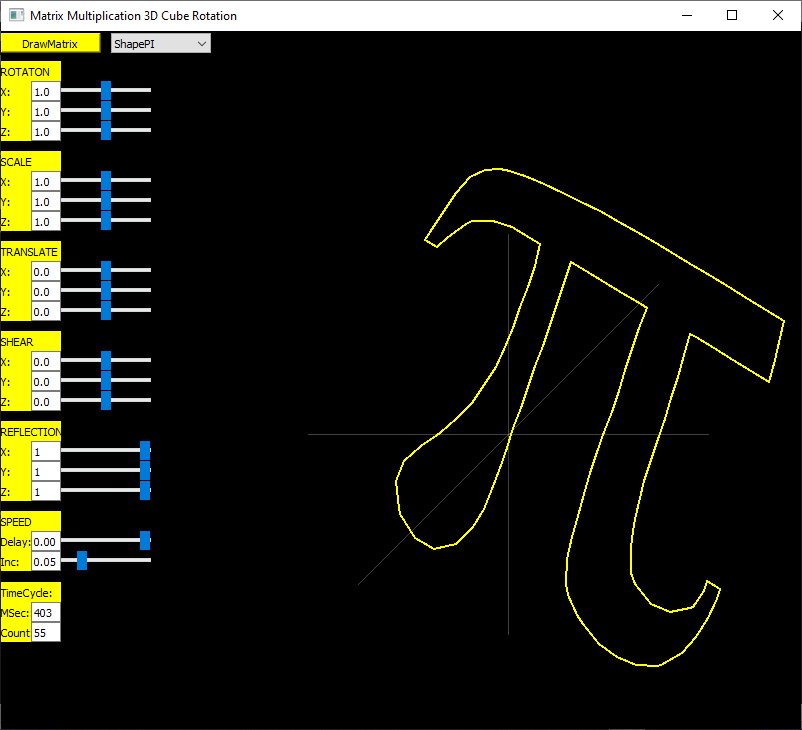Click the Translate Z slider thumb
This screenshot has height=730, width=802.
pos(106,311)
